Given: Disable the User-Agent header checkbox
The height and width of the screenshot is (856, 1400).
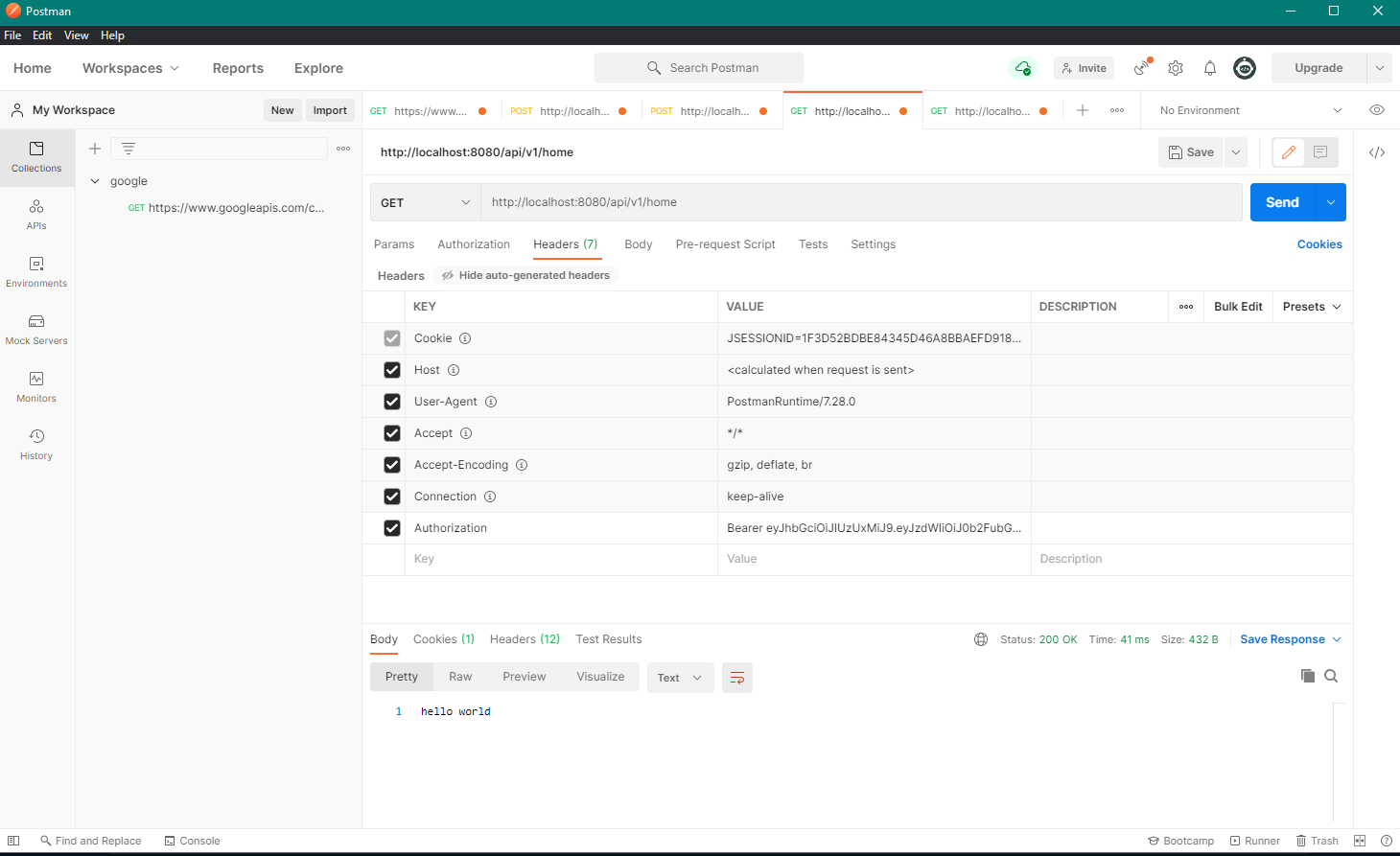Looking at the screenshot, I should tap(392, 402).
